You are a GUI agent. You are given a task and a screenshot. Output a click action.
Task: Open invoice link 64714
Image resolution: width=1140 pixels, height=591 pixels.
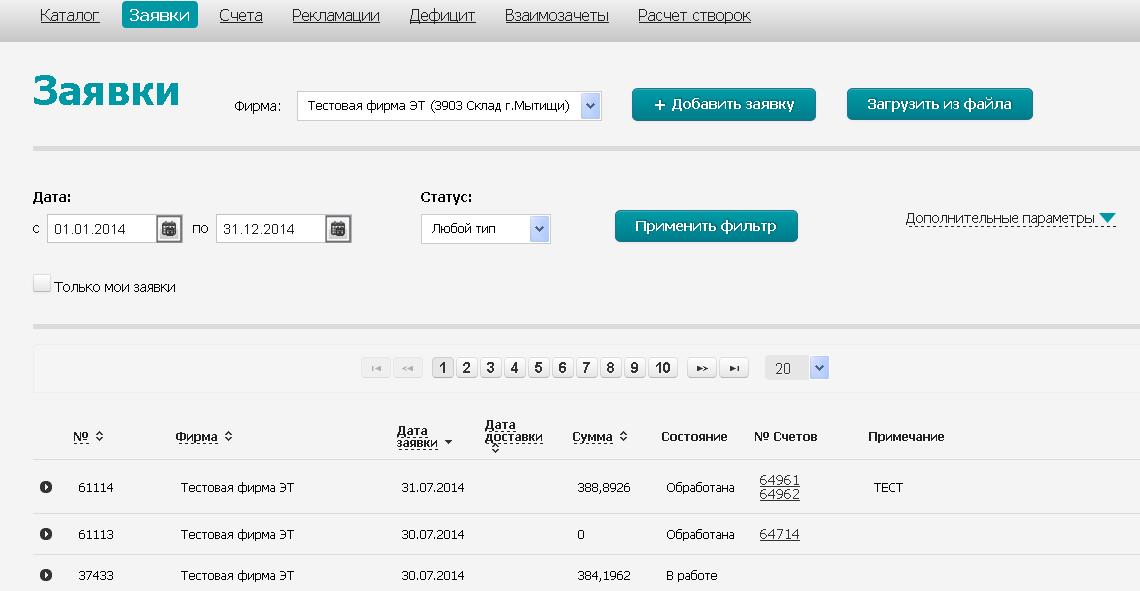779,534
